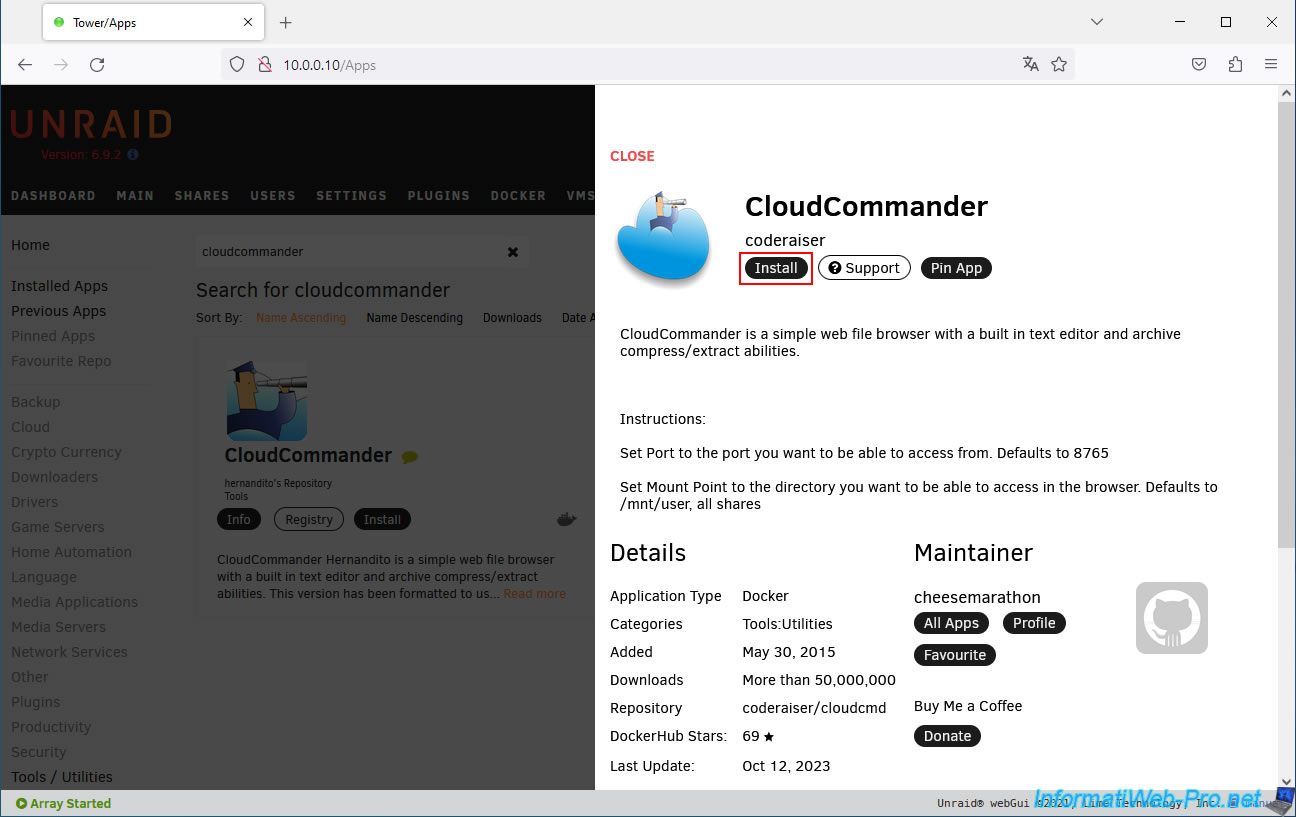The image size is (1296, 817).
Task: Open the Firefox hamburger application menu
Action: tap(1271, 64)
